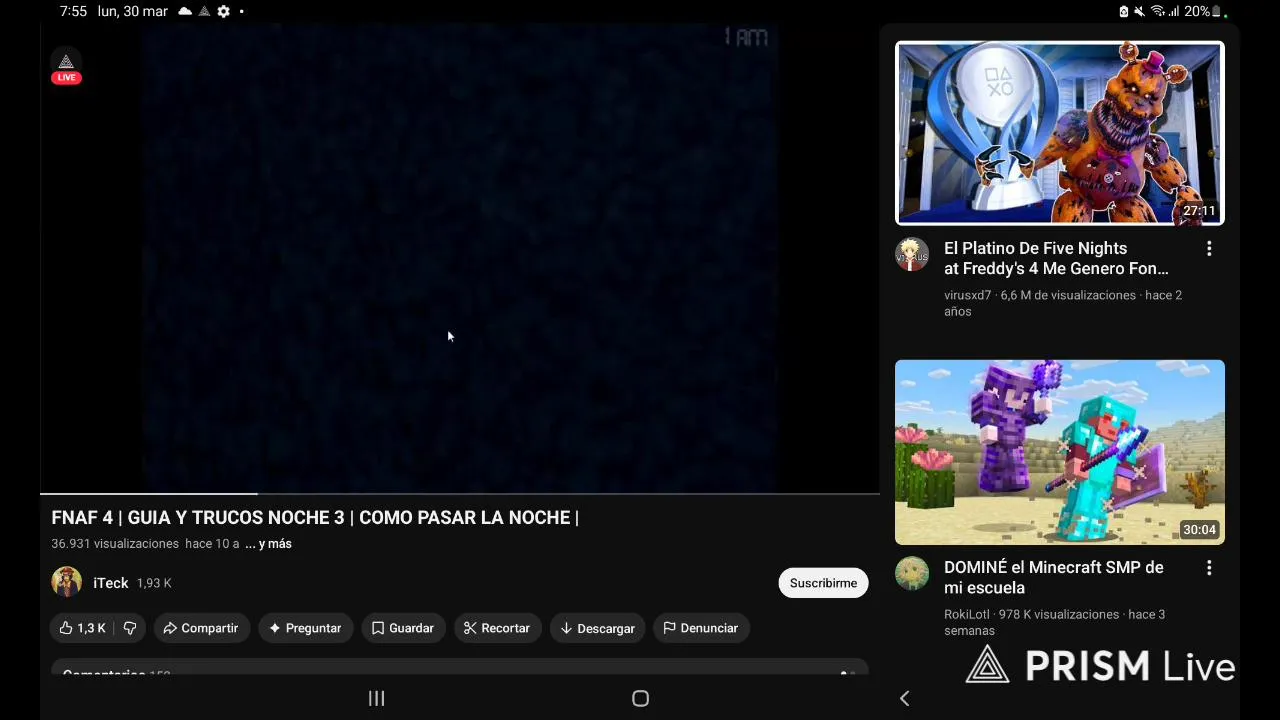The image size is (1280, 720).
Task: Open the Recortar clip tool
Action: click(x=497, y=628)
